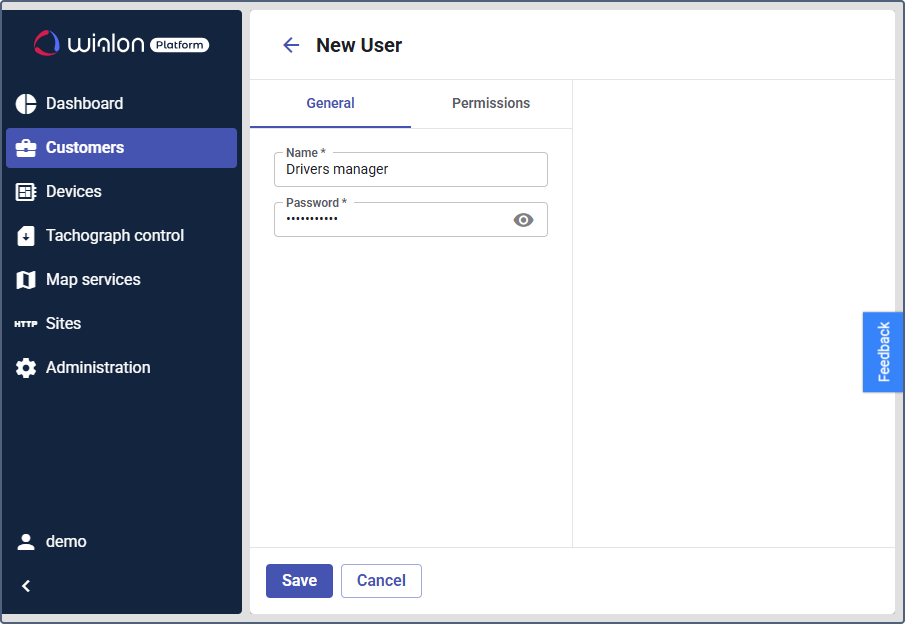905x624 pixels.
Task: Select the Map services map icon
Action: coord(26,280)
